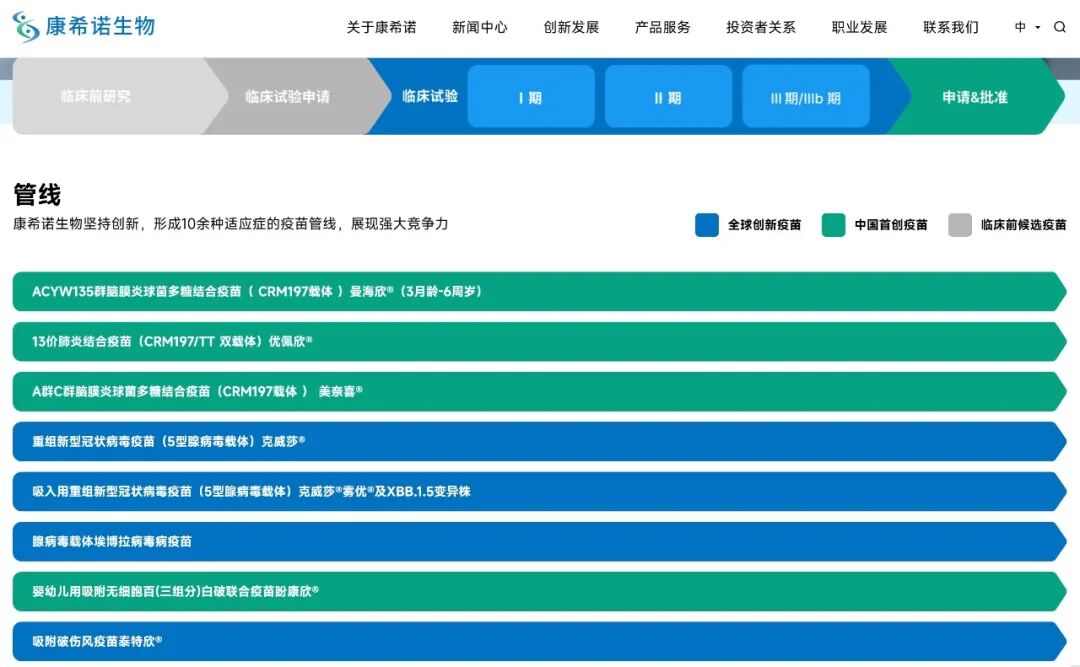The height and width of the screenshot is (667, 1080).
Task: Open the 腺病毒载体埃博拉病毒病疫苗 row
Action: [x=539, y=541]
